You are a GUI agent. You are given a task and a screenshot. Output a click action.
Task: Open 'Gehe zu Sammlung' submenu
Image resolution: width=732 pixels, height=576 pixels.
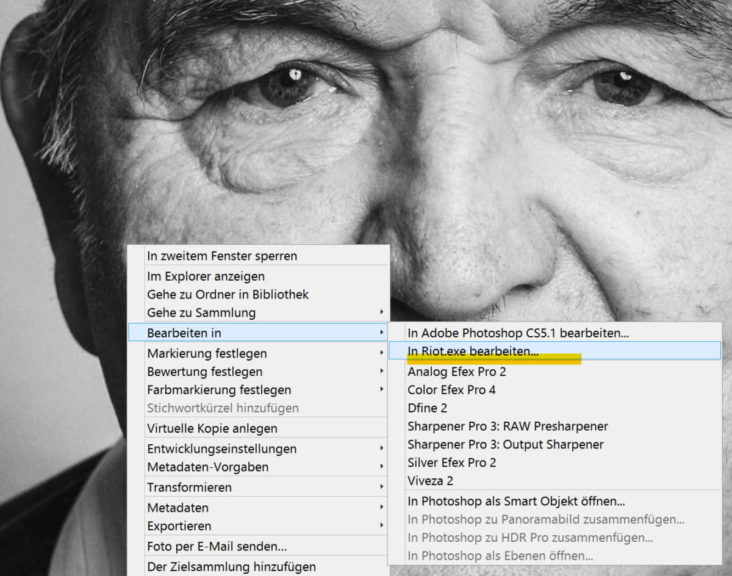pyautogui.click(x=258, y=313)
